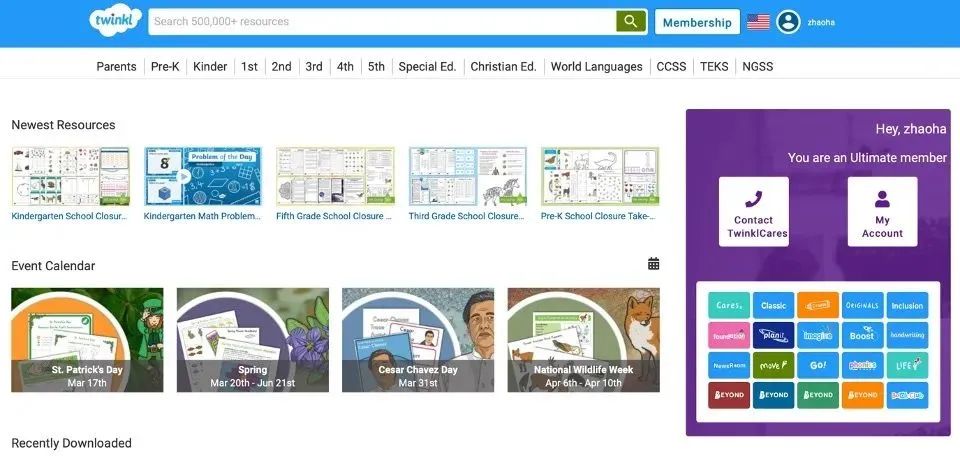Click the Fifth Grade School Closure title link
Image resolution: width=960 pixels, height=456 pixels.
pyautogui.click(x=334, y=216)
